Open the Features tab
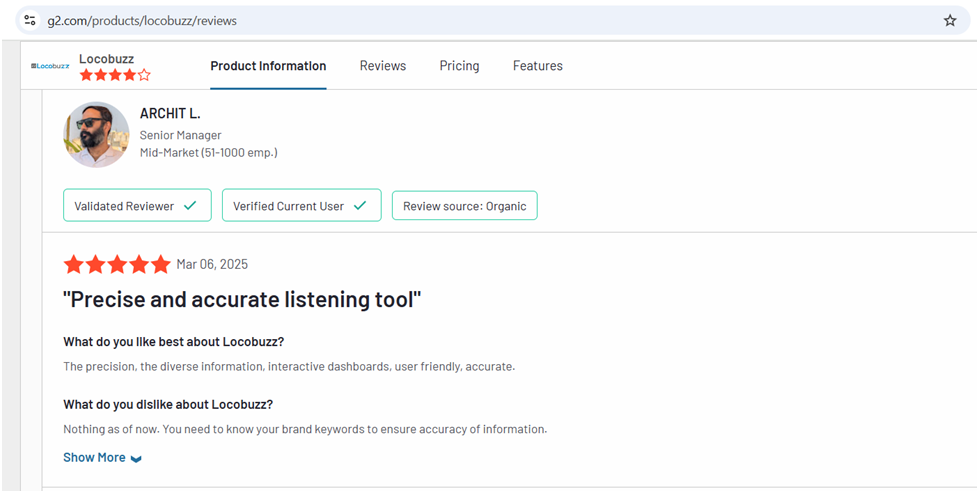The image size is (979, 493). tap(538, 66)
